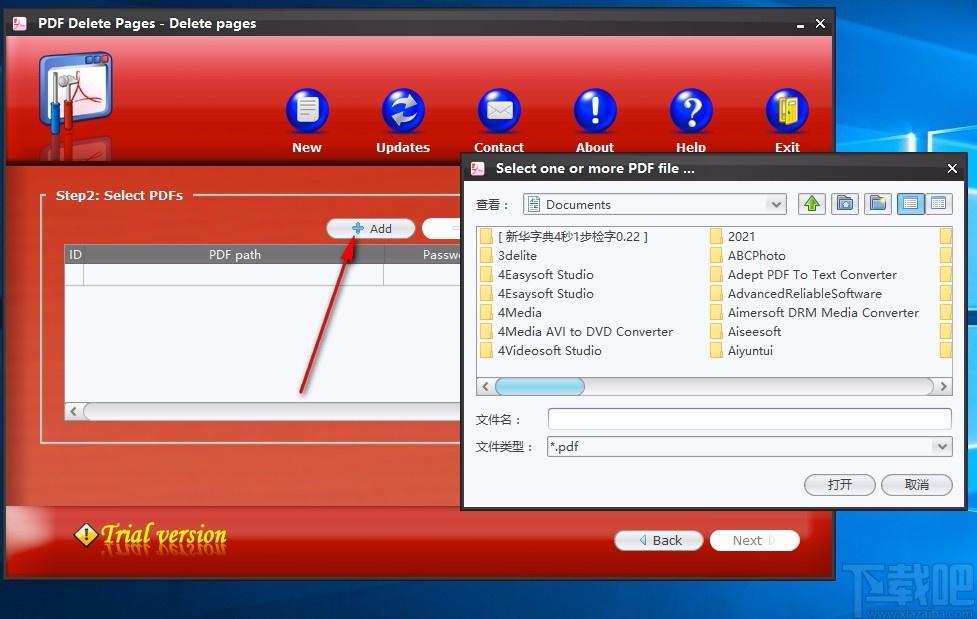Go Back to previous step
The height and width of the screenshot is (619, 977).
659,540
